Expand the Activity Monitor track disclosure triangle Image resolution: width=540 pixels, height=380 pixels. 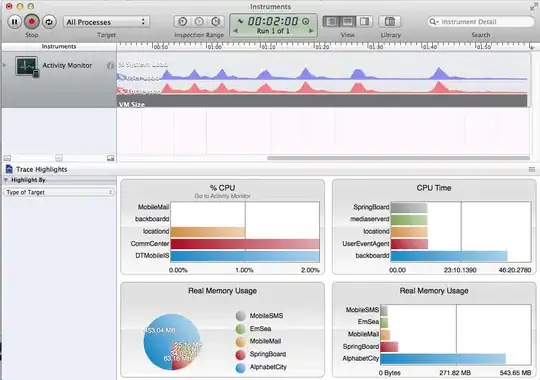tap(4, 65)
